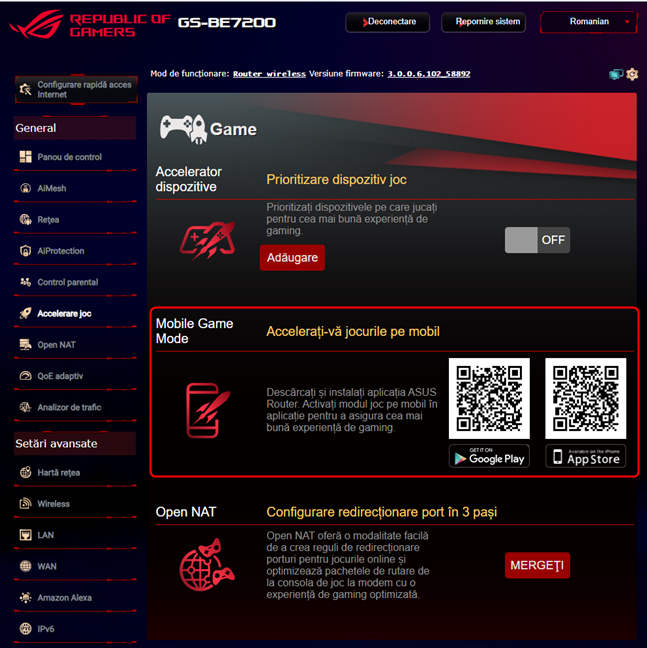Image resolution: width=647 pixels, height=648 pixels.
Task: Click the Open NAT globe controllers icon
Action: pyautogui.click(x=207, y=565)
